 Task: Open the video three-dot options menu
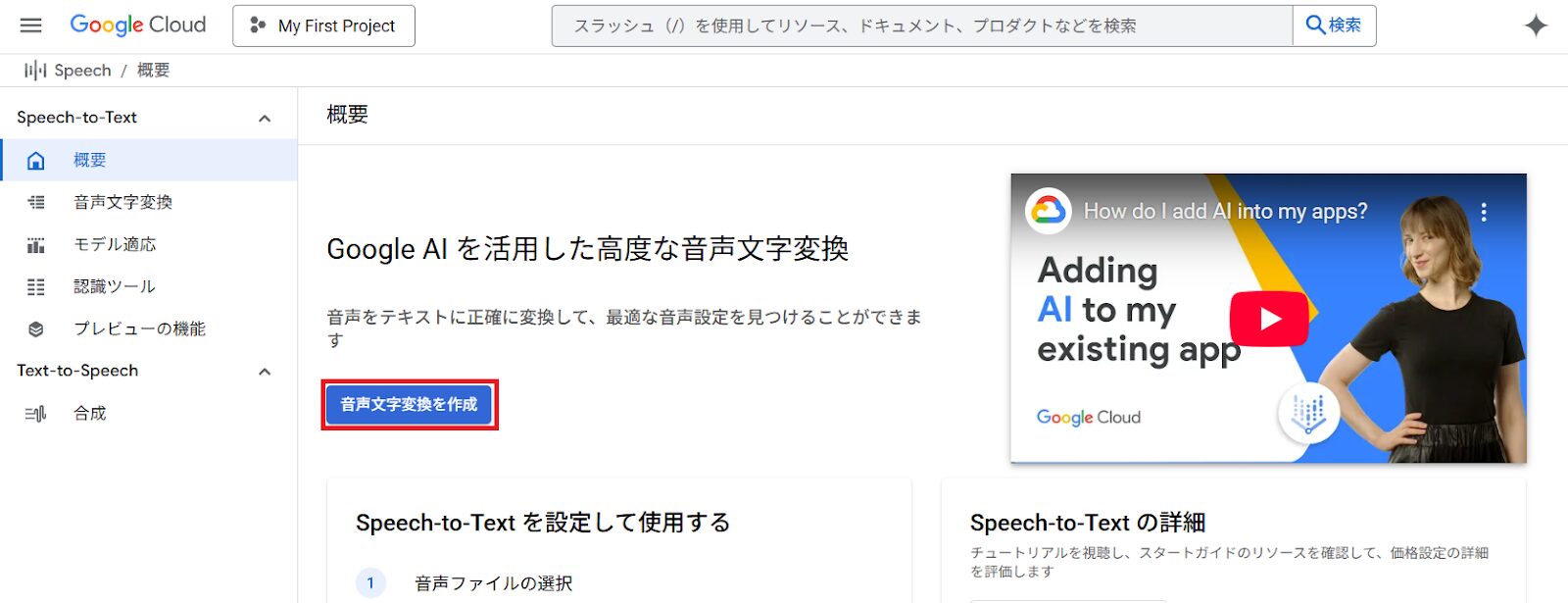click(1484, 212)
